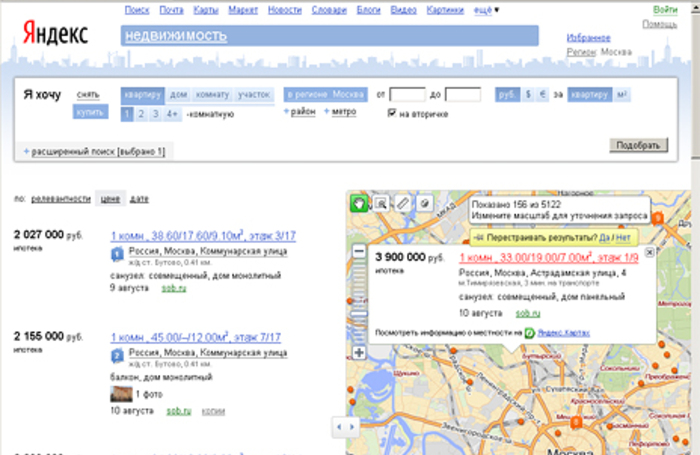Open 'Помощь' help link
This screenshot has width=700, height=455.
[659, 24]
